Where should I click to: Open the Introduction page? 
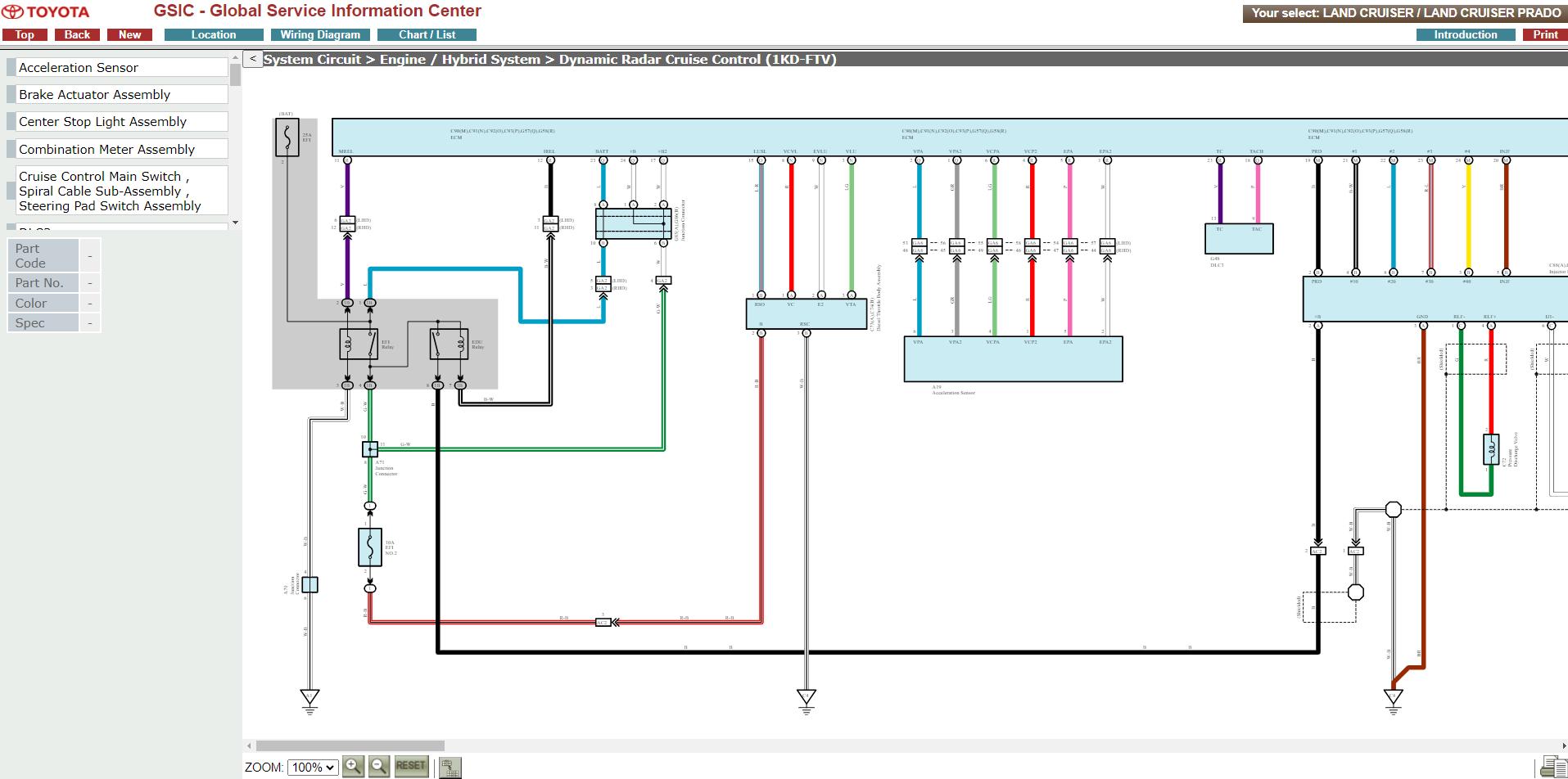click(1466, 34)
